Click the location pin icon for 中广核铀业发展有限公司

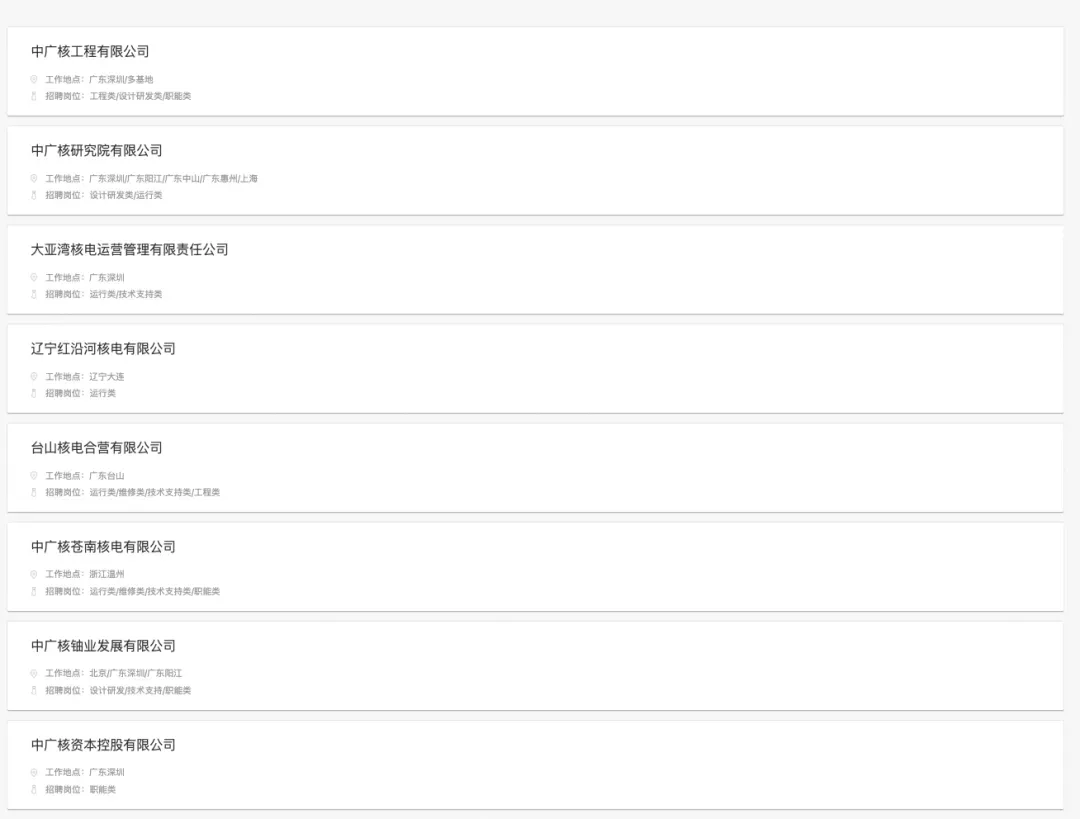pos(34,673)
